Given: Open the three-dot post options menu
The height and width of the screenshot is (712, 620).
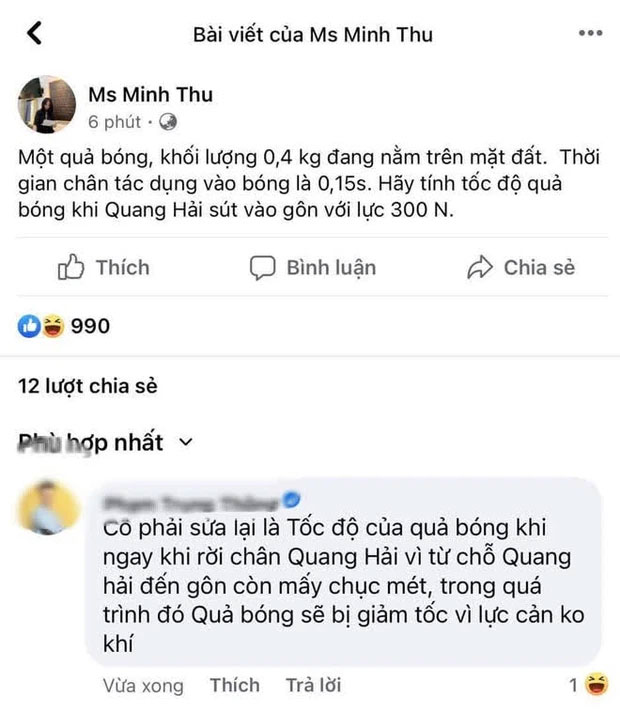Looking at the screenshot, I should 590,33.
